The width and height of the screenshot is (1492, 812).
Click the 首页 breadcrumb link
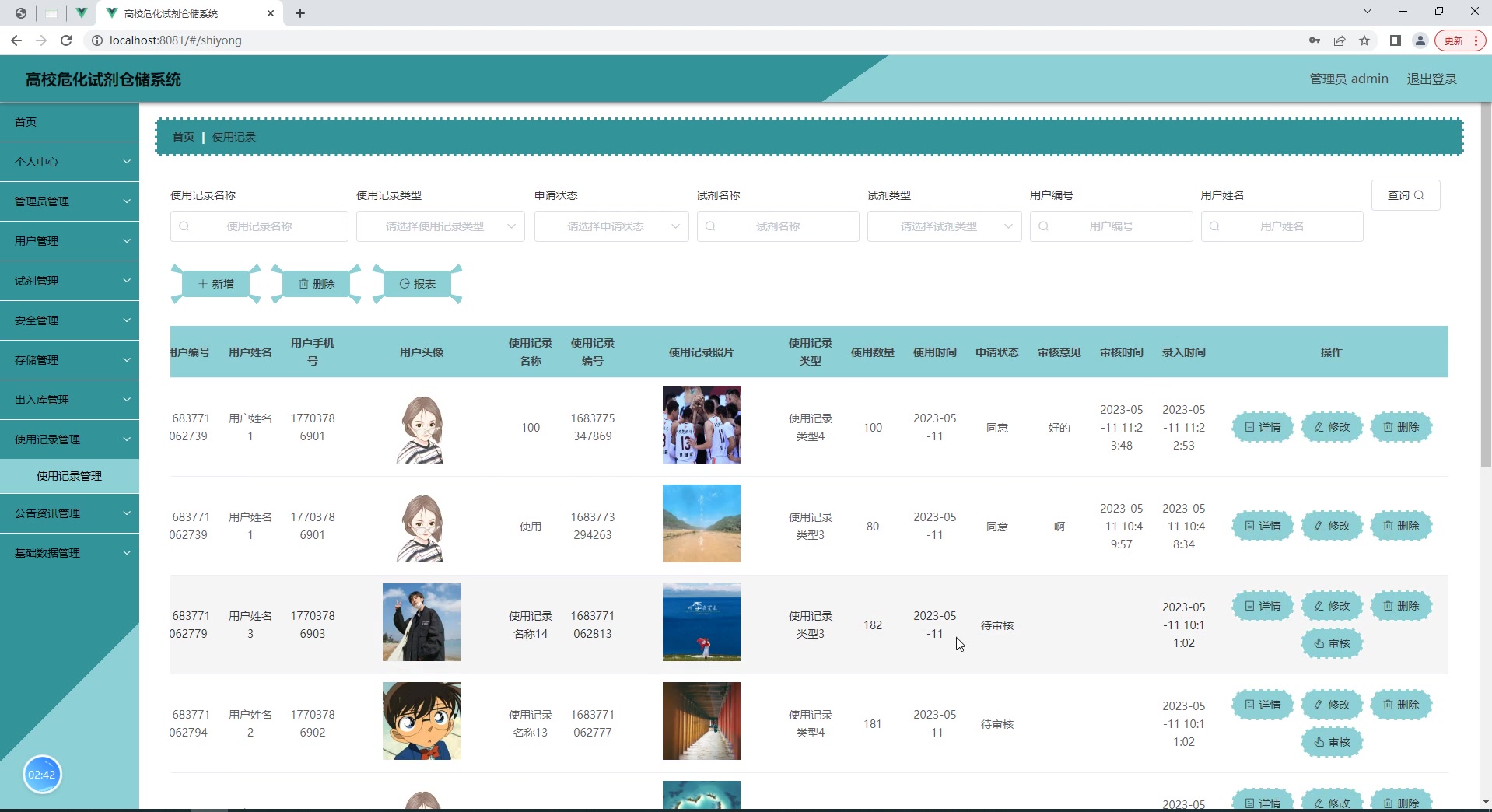tap(184, 137)
